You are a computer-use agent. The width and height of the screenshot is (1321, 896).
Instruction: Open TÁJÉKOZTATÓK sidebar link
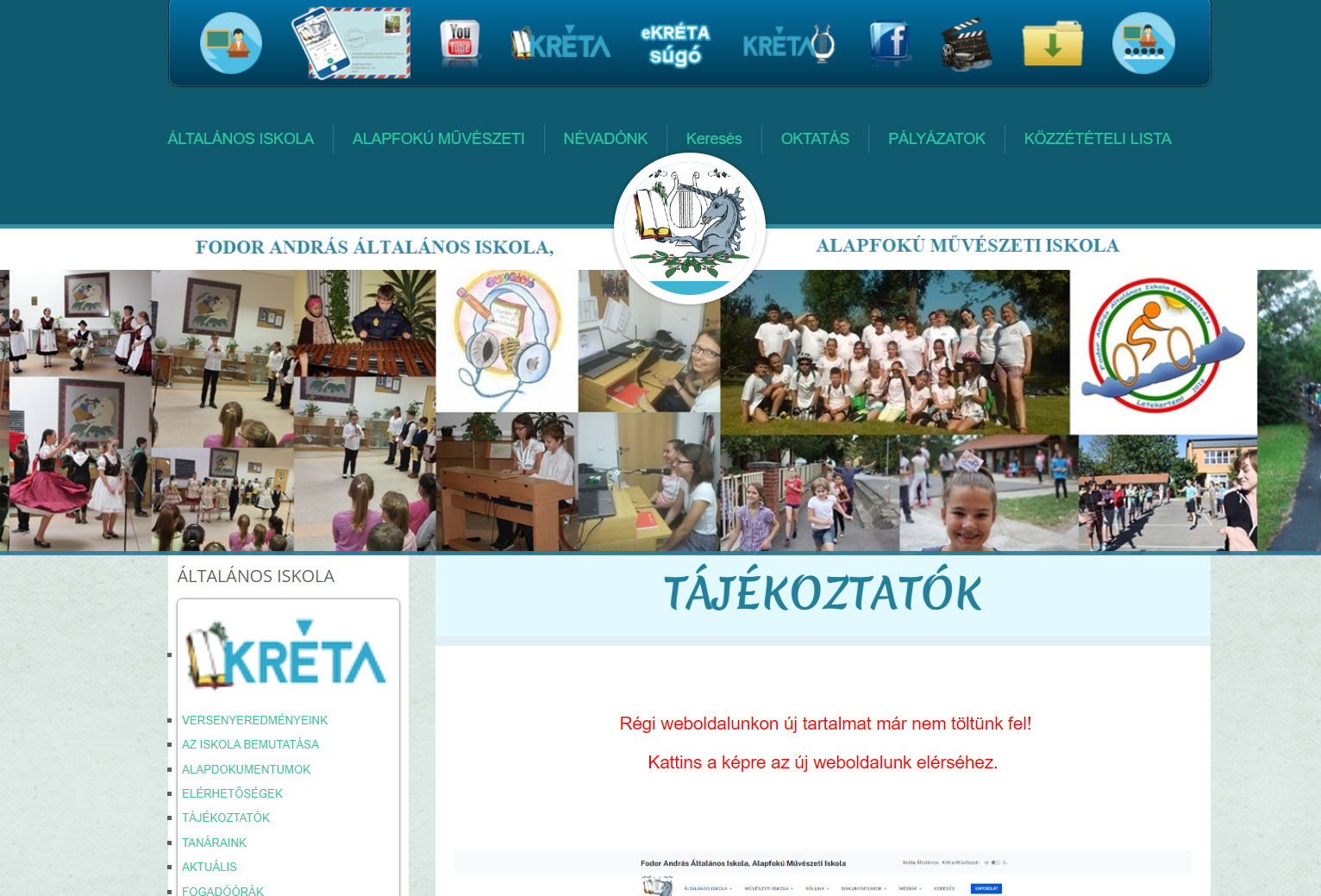pyautogui.click(x=226, y=818)
